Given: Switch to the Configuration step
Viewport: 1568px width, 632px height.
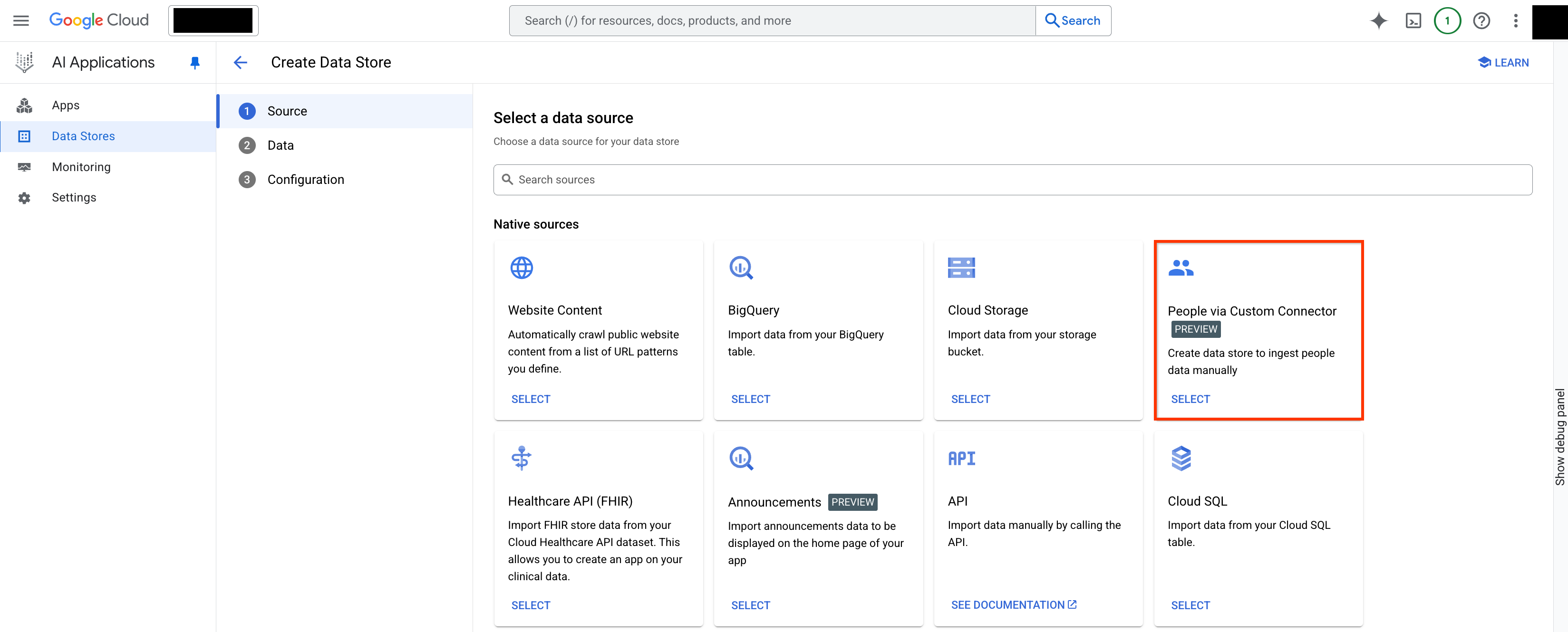Looking at the screenshot, I should point(306,179).
